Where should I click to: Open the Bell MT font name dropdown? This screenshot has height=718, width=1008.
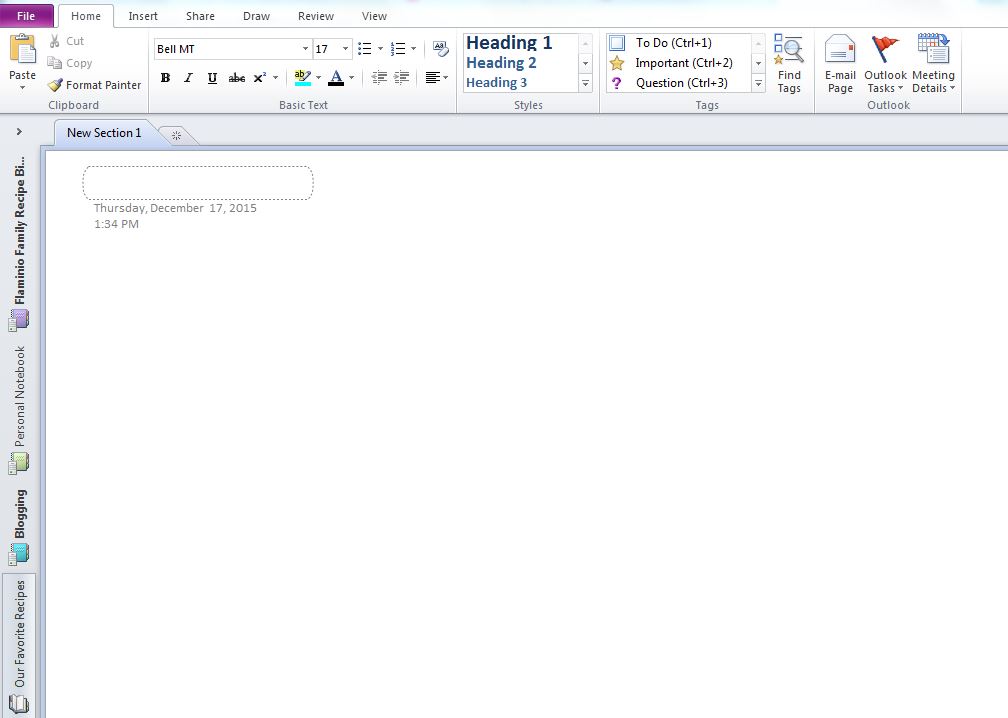(x=305, y=49)
